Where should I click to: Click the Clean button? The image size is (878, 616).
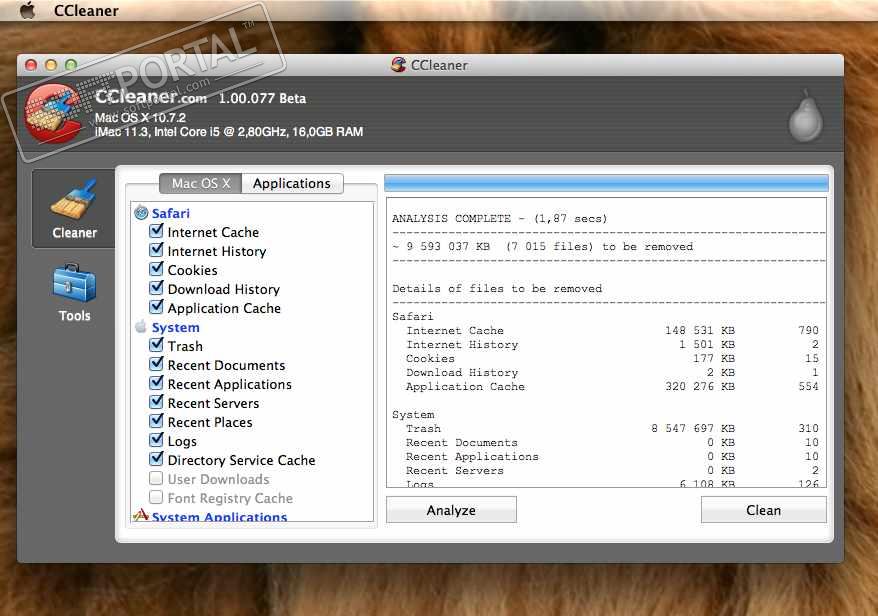763,510
